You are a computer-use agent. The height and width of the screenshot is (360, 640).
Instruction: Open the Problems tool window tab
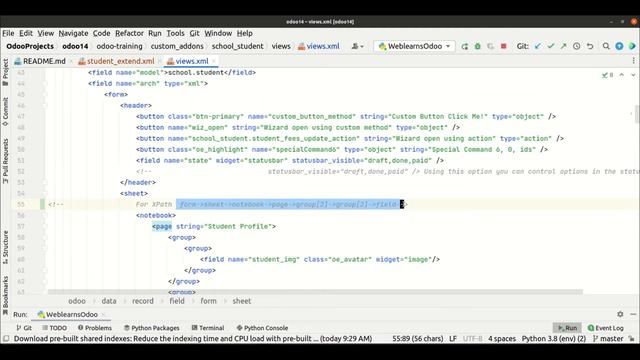(94, 328)
